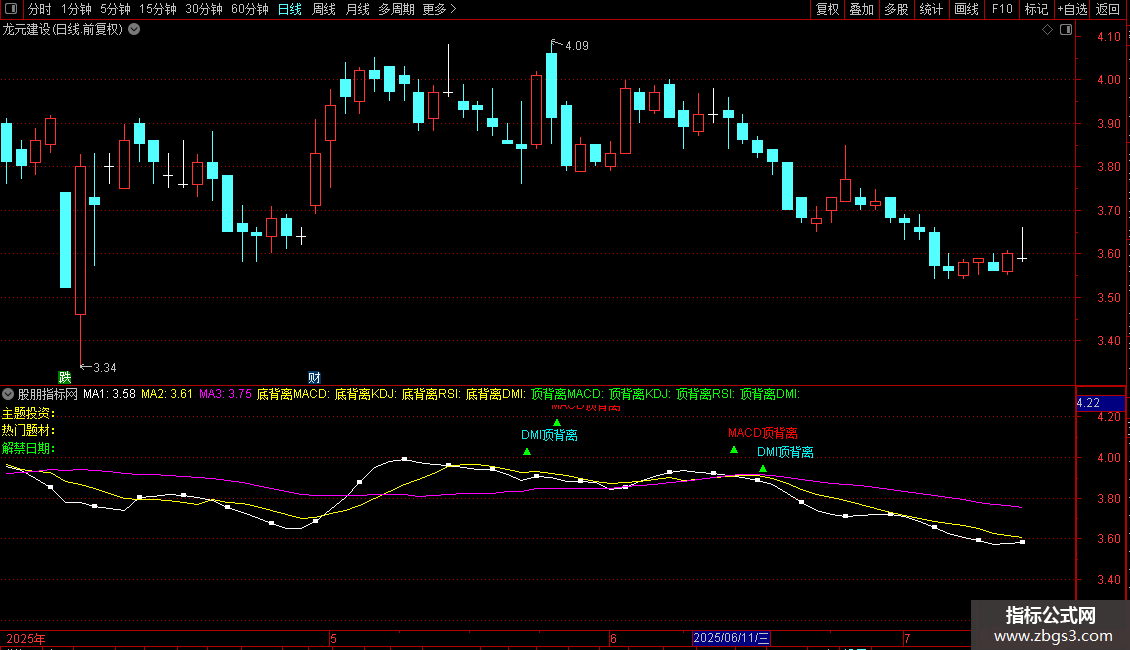Switch to the 月线 monthly chart

(357, 9)
